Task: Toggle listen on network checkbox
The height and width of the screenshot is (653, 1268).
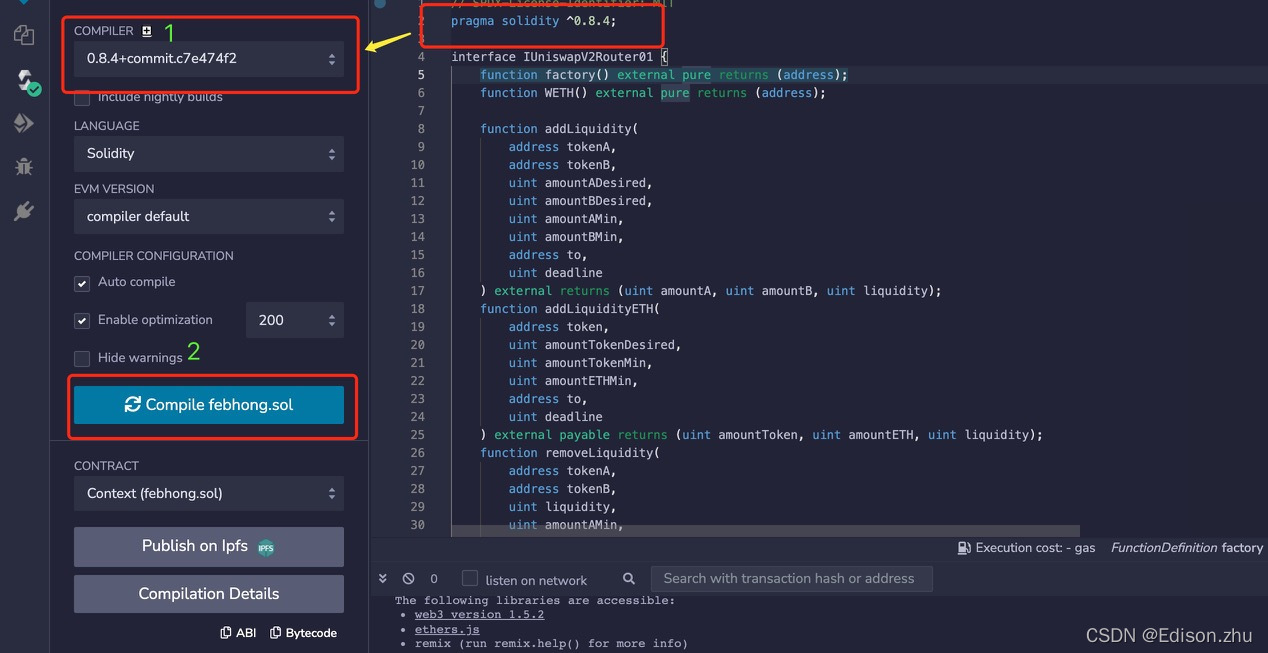Action: [x=470, y=579]
